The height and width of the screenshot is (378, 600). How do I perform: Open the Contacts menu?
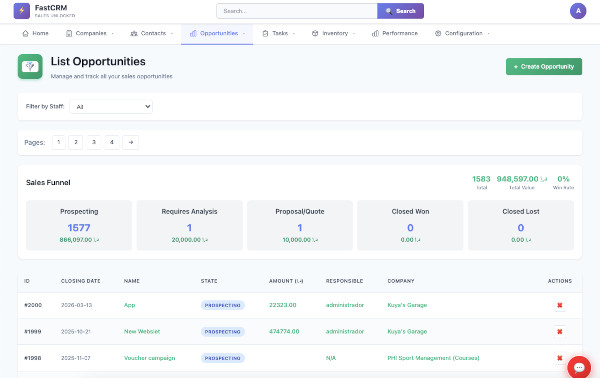point(152,33)
